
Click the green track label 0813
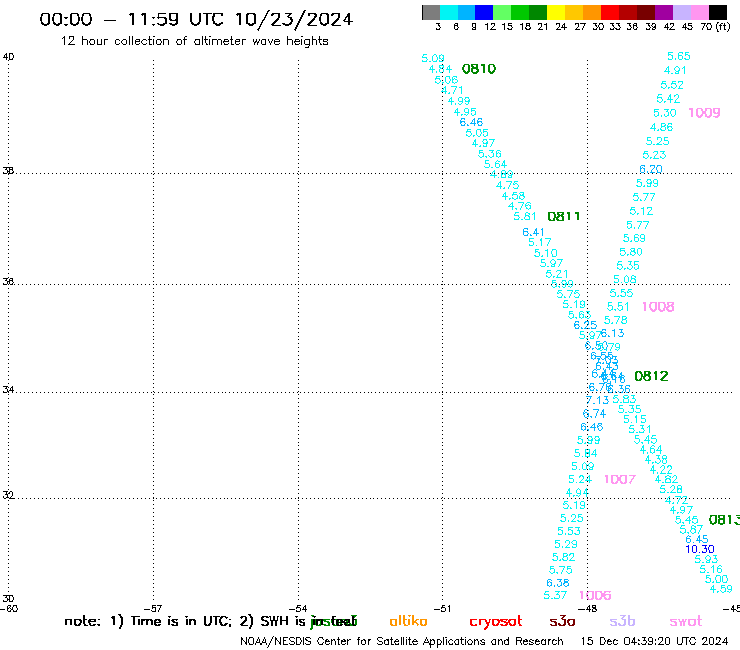724,520
